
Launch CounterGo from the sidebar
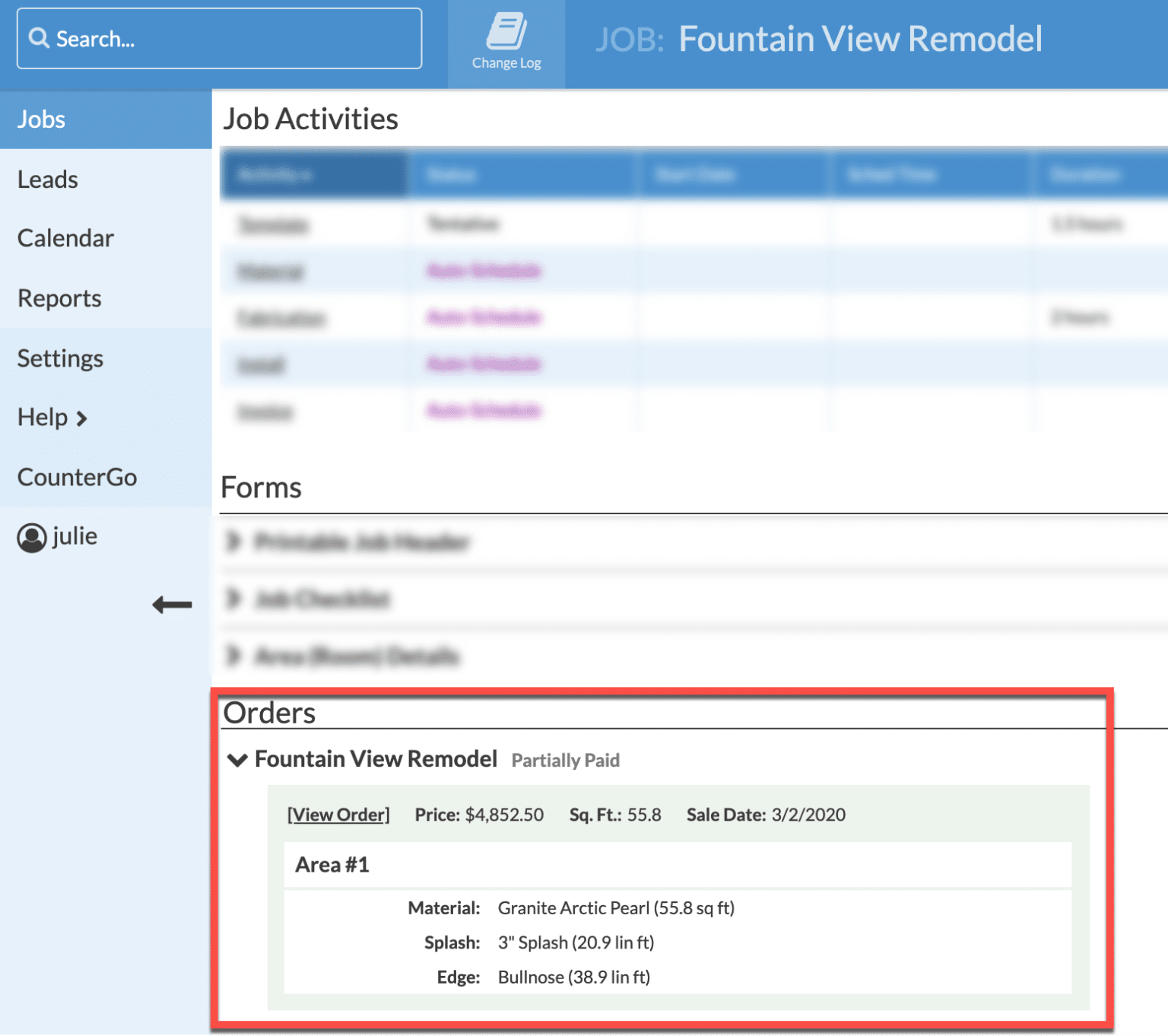77,477
